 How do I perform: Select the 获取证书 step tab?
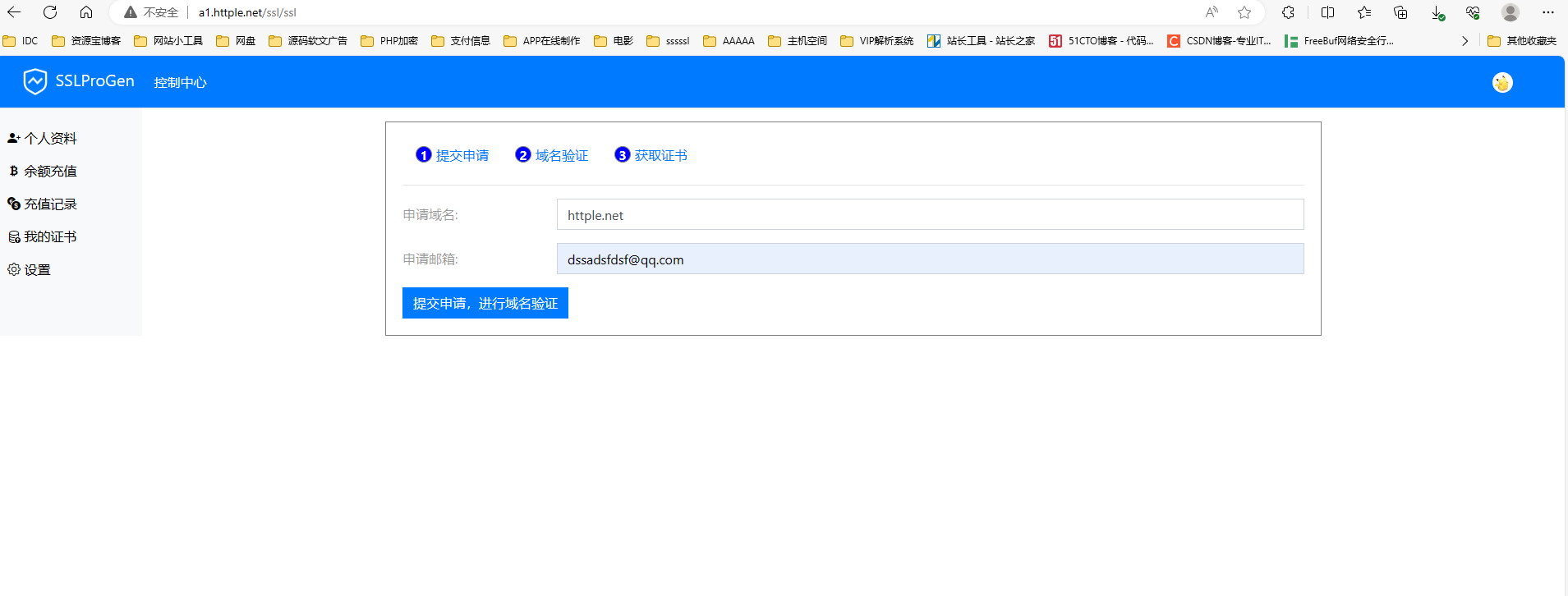tap(651, 155)
